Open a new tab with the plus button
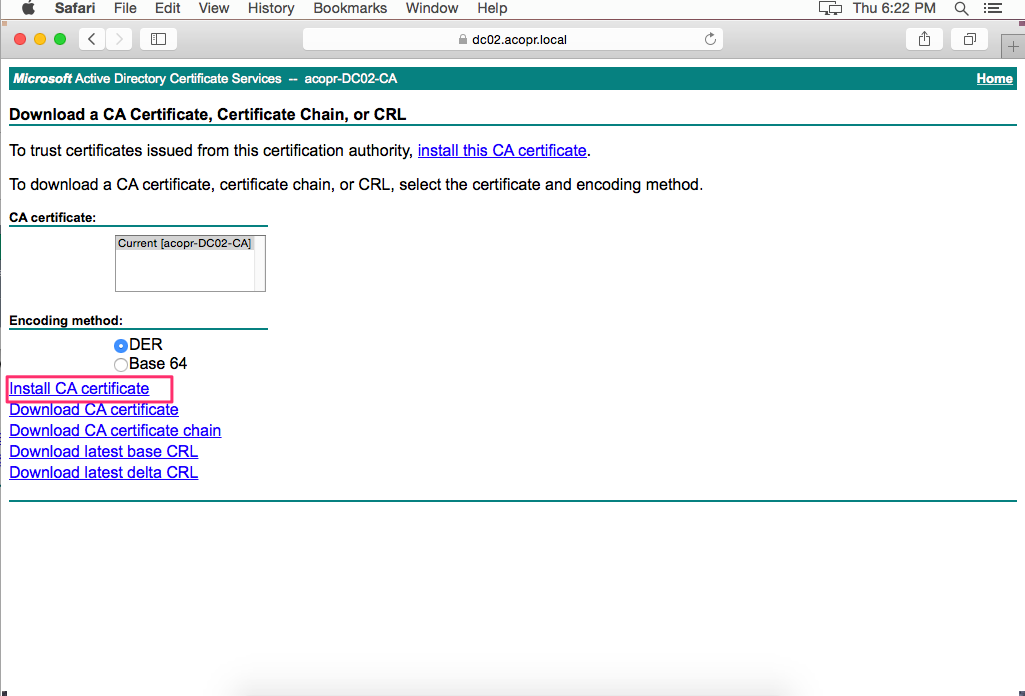The width and height of the screenshot is (1025, 696). [x=1013, y=46]
